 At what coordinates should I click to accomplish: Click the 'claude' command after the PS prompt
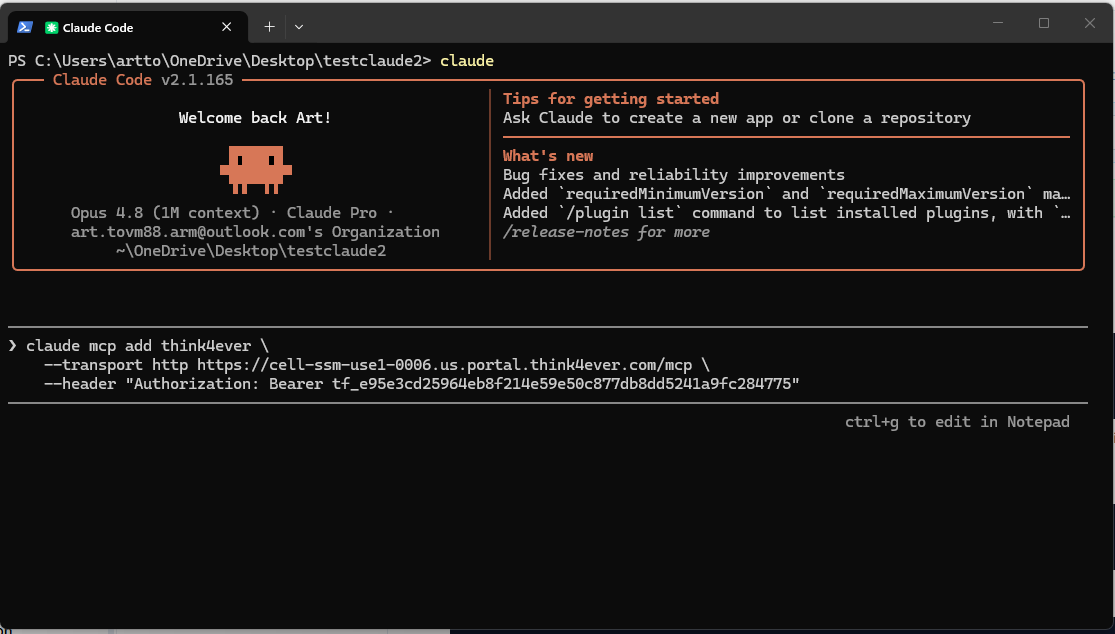coord(466,61)
